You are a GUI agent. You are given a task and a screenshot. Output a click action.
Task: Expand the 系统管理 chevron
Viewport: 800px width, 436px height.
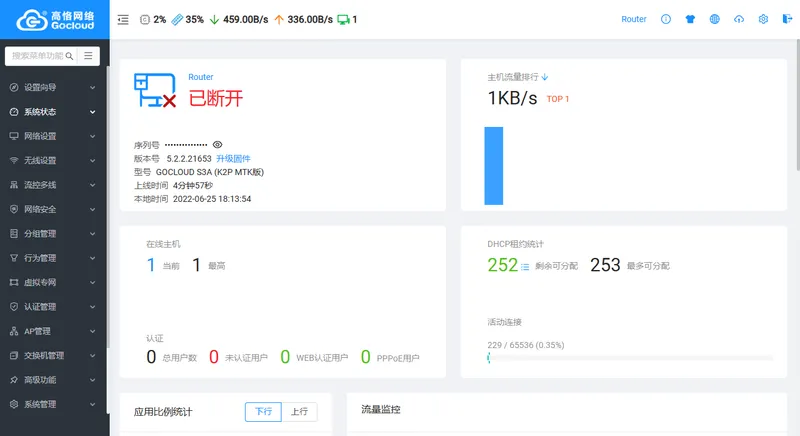pos(92,404)
